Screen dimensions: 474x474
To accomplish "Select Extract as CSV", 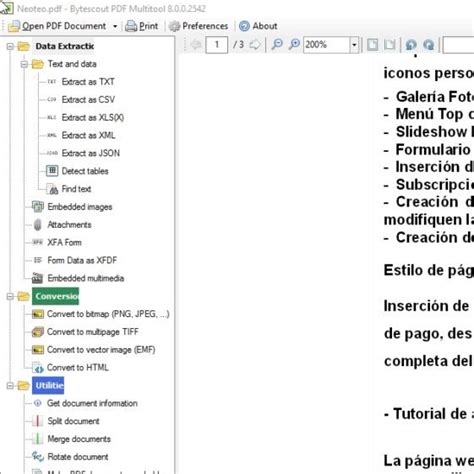I will point(88,100).
